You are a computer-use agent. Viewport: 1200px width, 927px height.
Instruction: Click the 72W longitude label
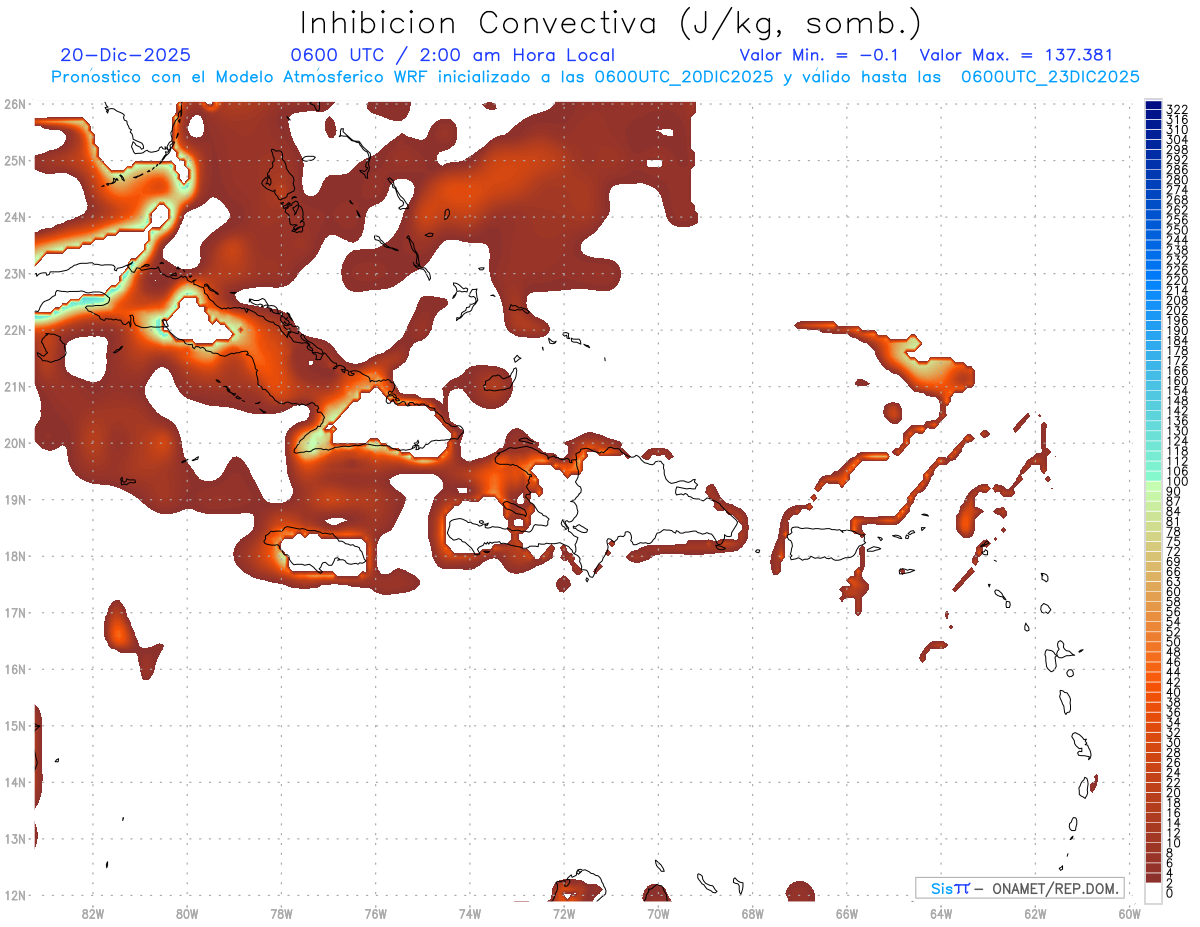click(x=564, y=913)
